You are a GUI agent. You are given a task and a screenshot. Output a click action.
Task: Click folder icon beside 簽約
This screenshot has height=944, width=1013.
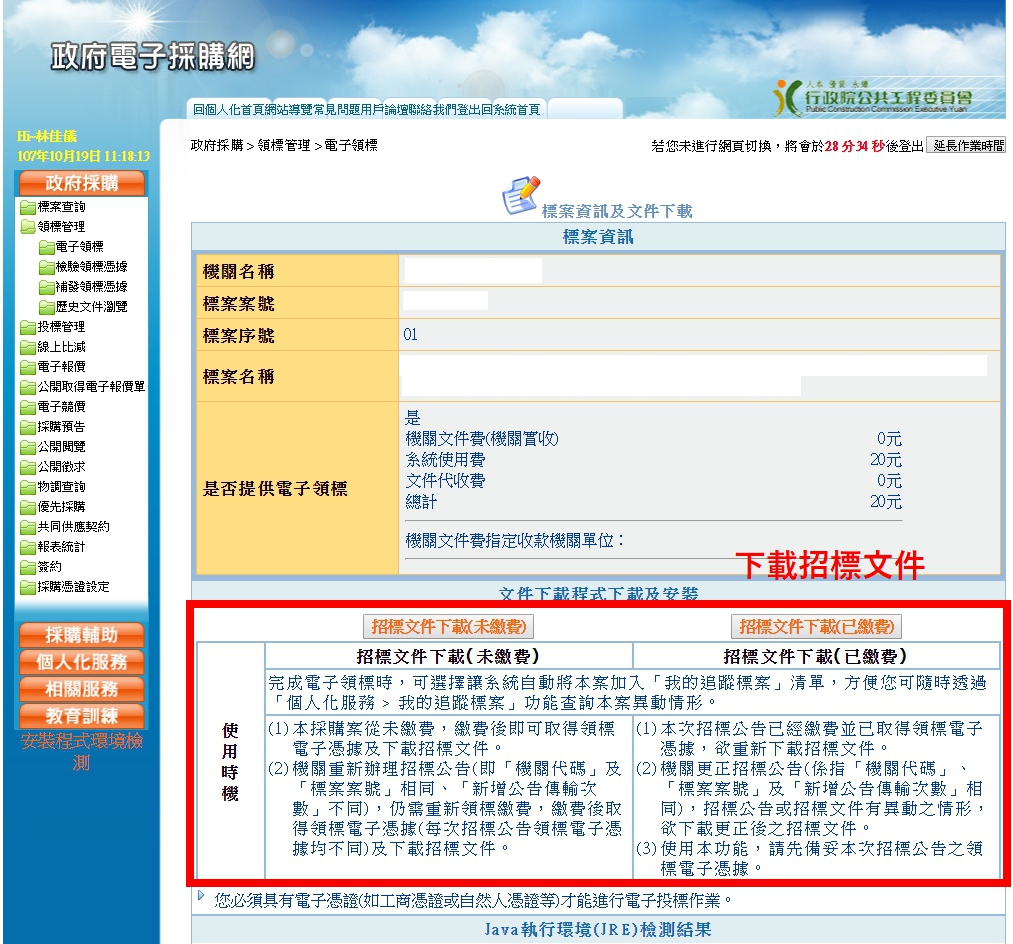coord(28,567)
